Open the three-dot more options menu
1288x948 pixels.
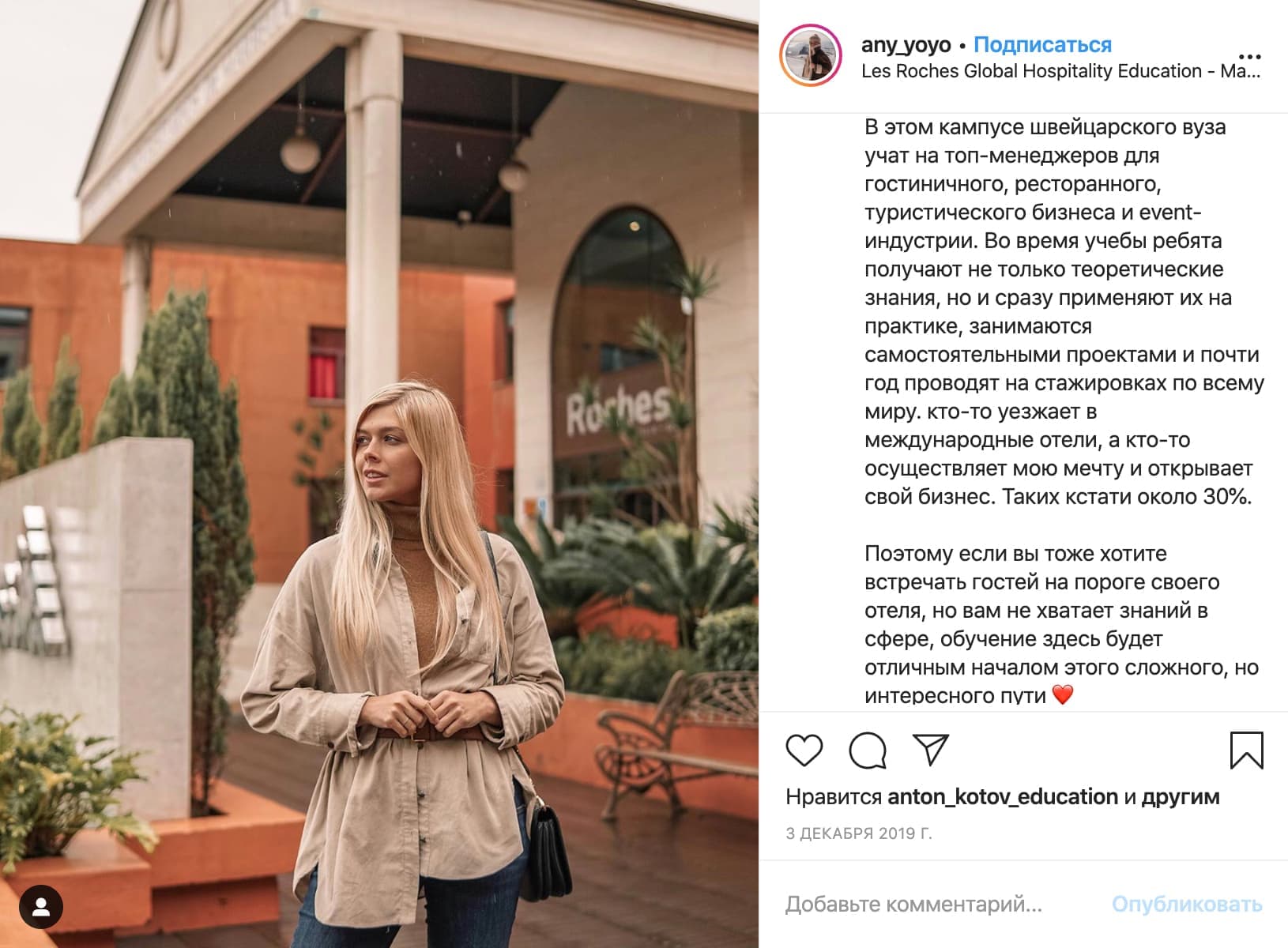pyautogui.click(x=1249, y=57)
